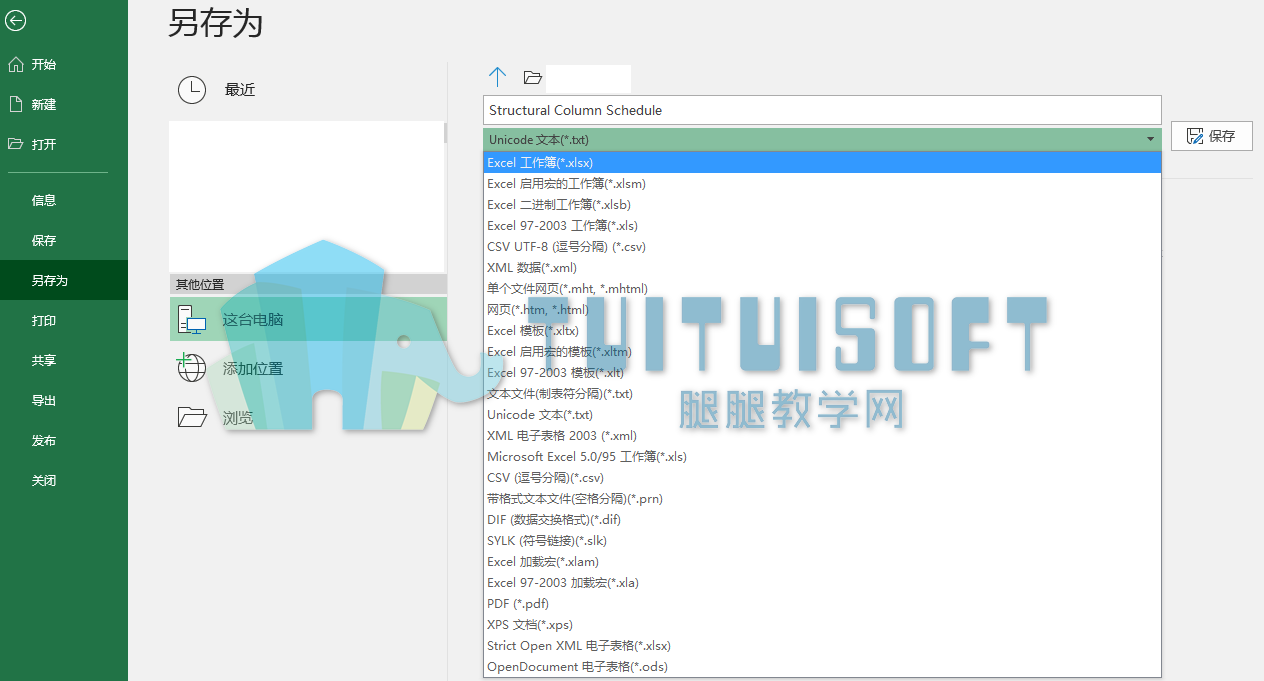Viewport: 1264px width, 681px height.
Task: Select XML 电子表格 2003 (*.xml) option
Action: tap(822, 435)
